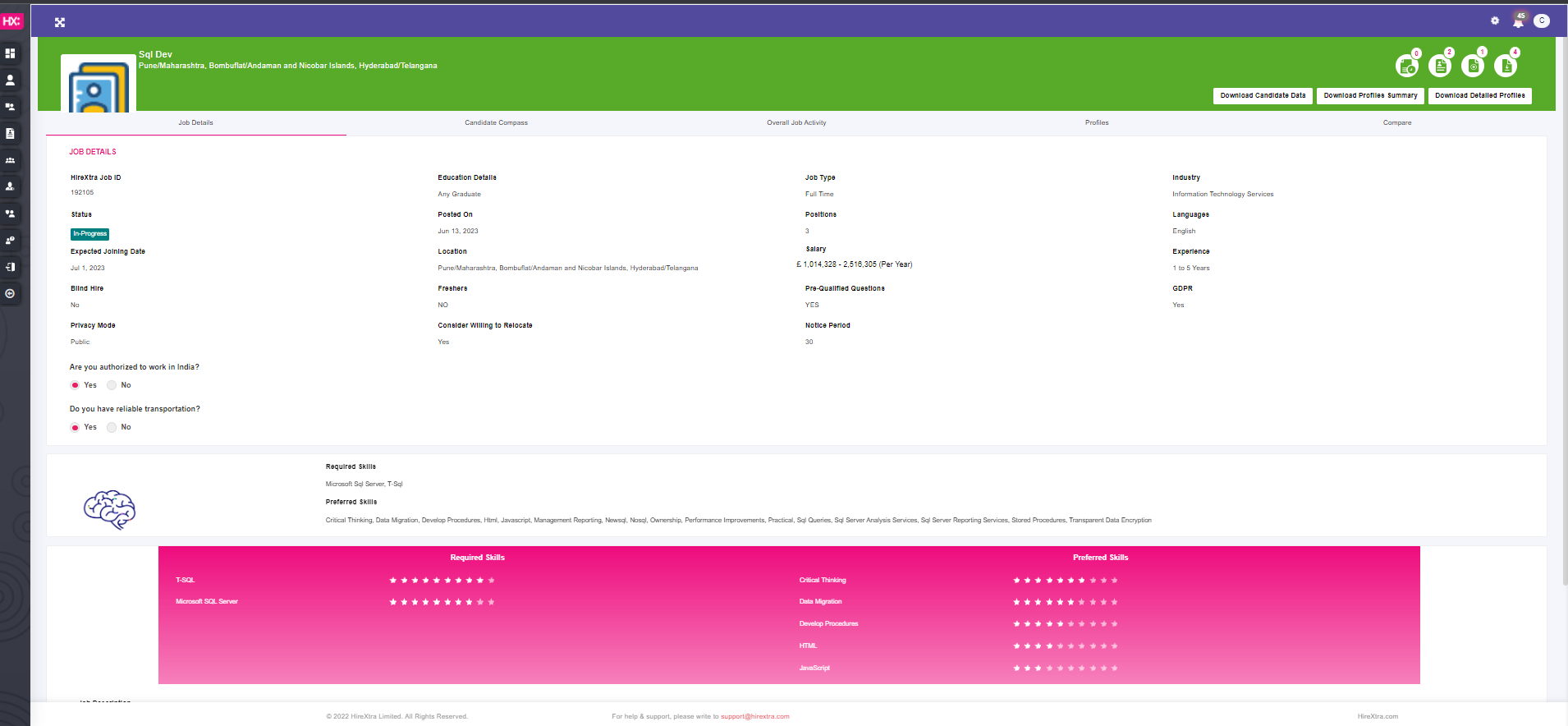Select Yes for authorized to work in India
The image size is (1568, 726).
75,385
